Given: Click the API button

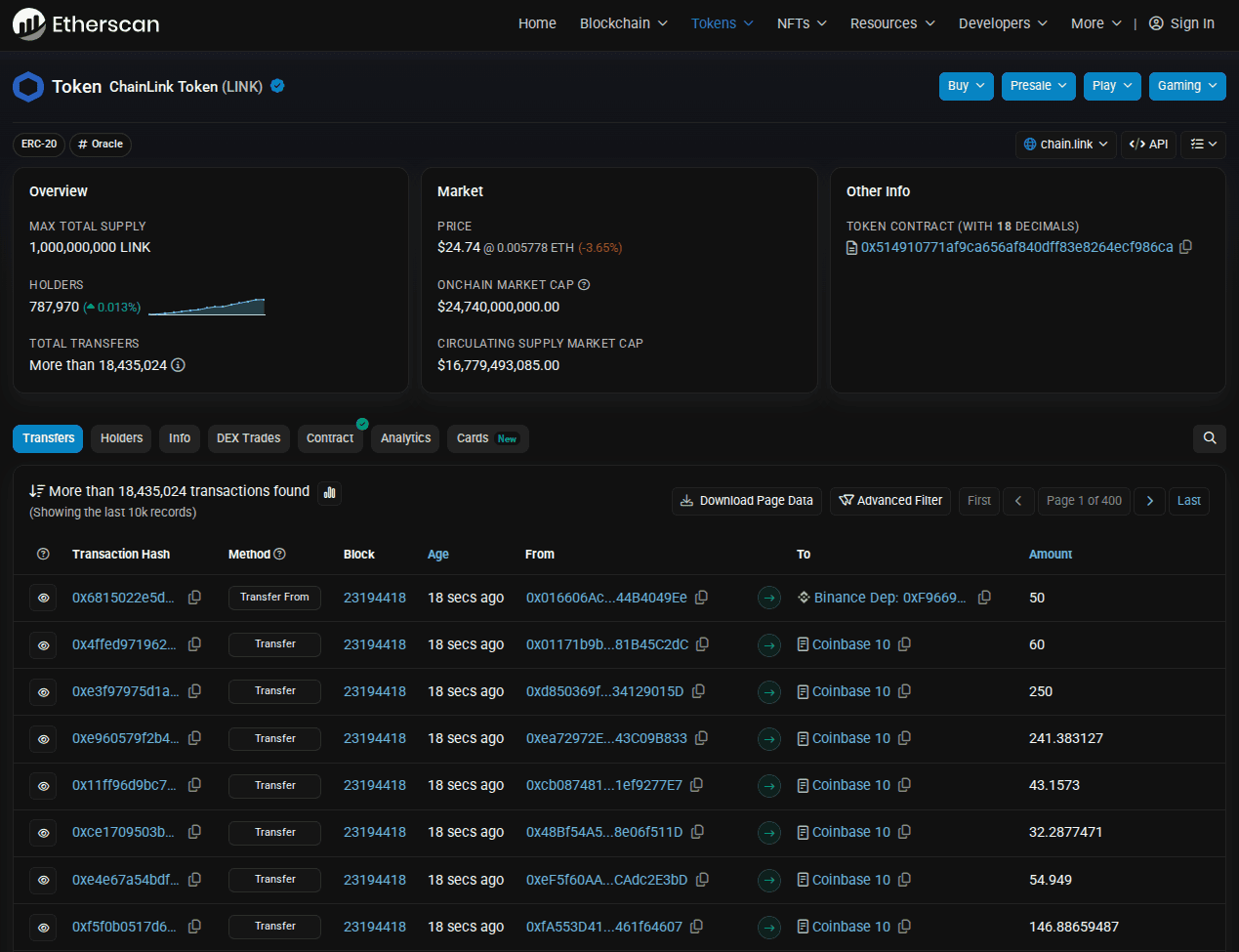Looking at the screenshot, I should click(x=1148, y=144).
